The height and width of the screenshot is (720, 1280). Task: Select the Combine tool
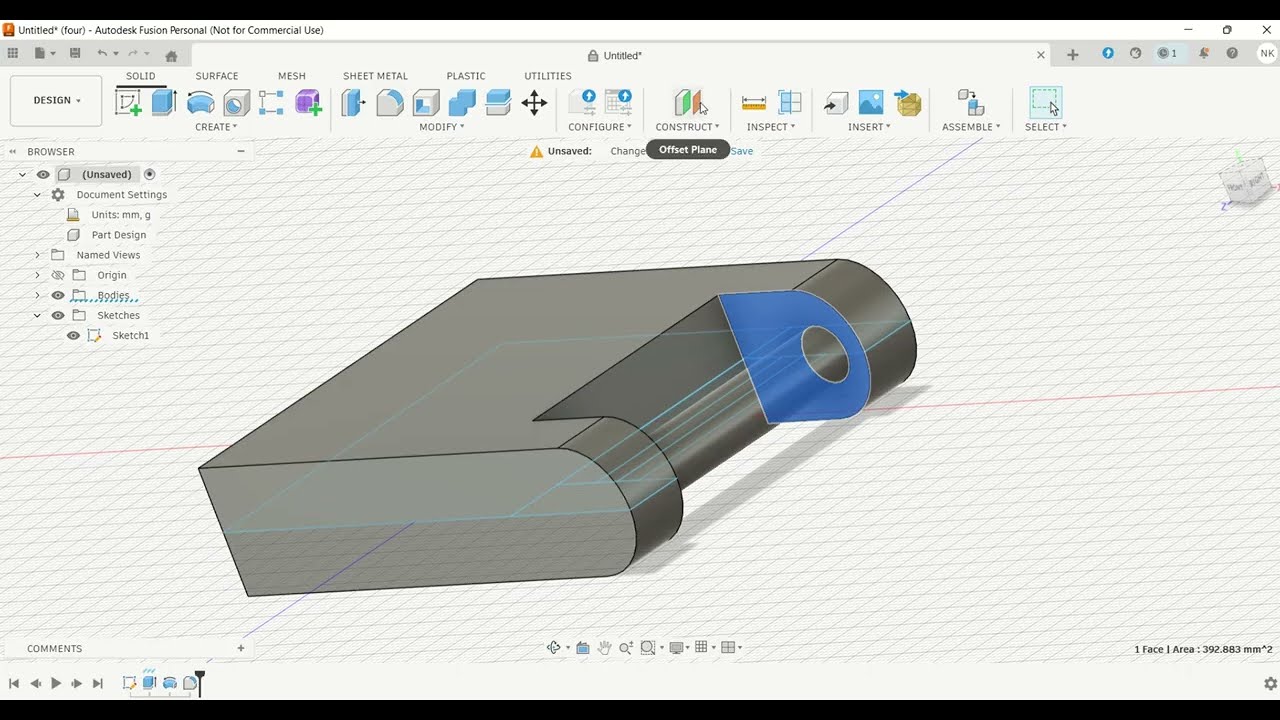pyautogui.click(x=462, y=102)
